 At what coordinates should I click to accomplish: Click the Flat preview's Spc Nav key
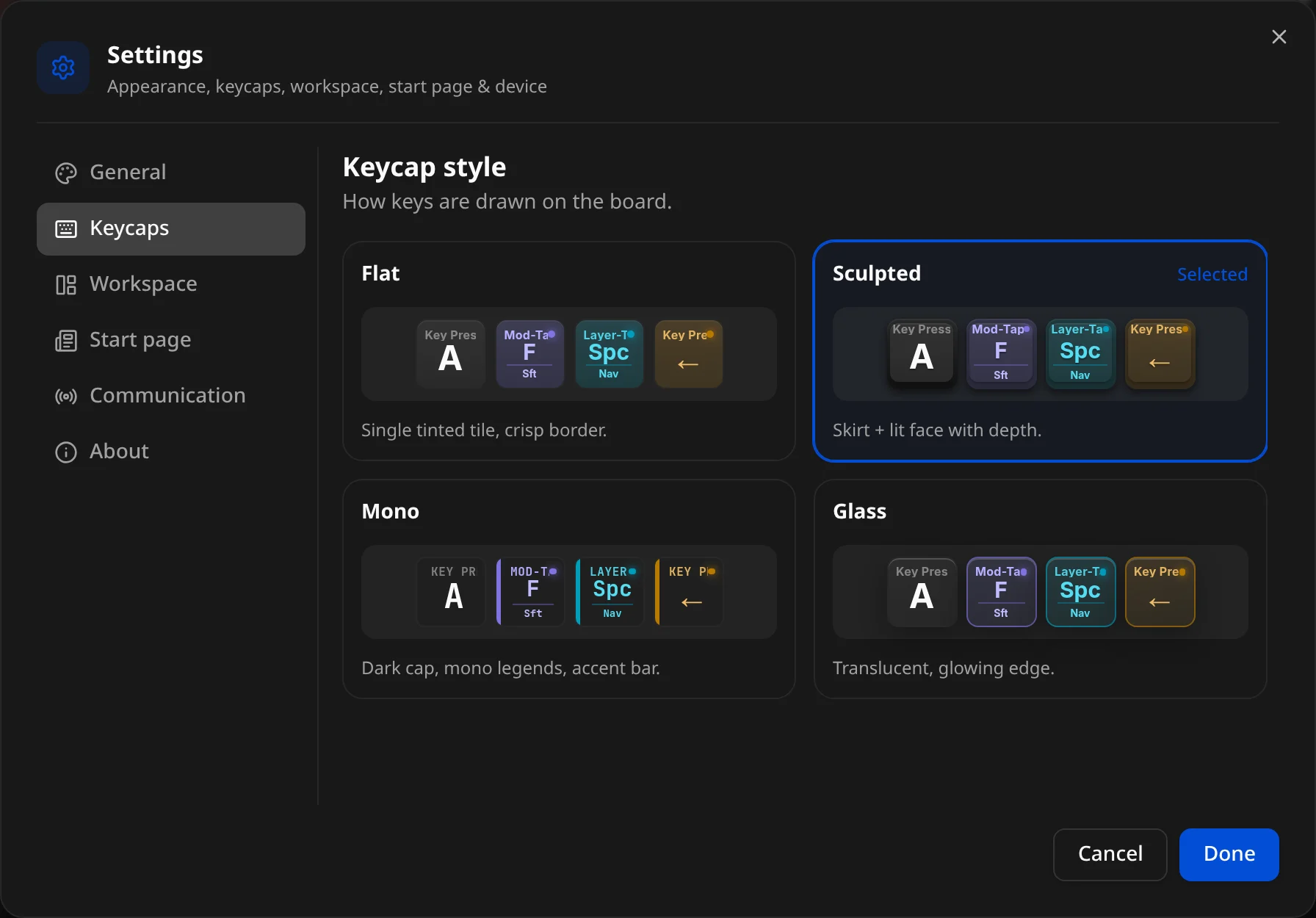[x=609, y=354]
